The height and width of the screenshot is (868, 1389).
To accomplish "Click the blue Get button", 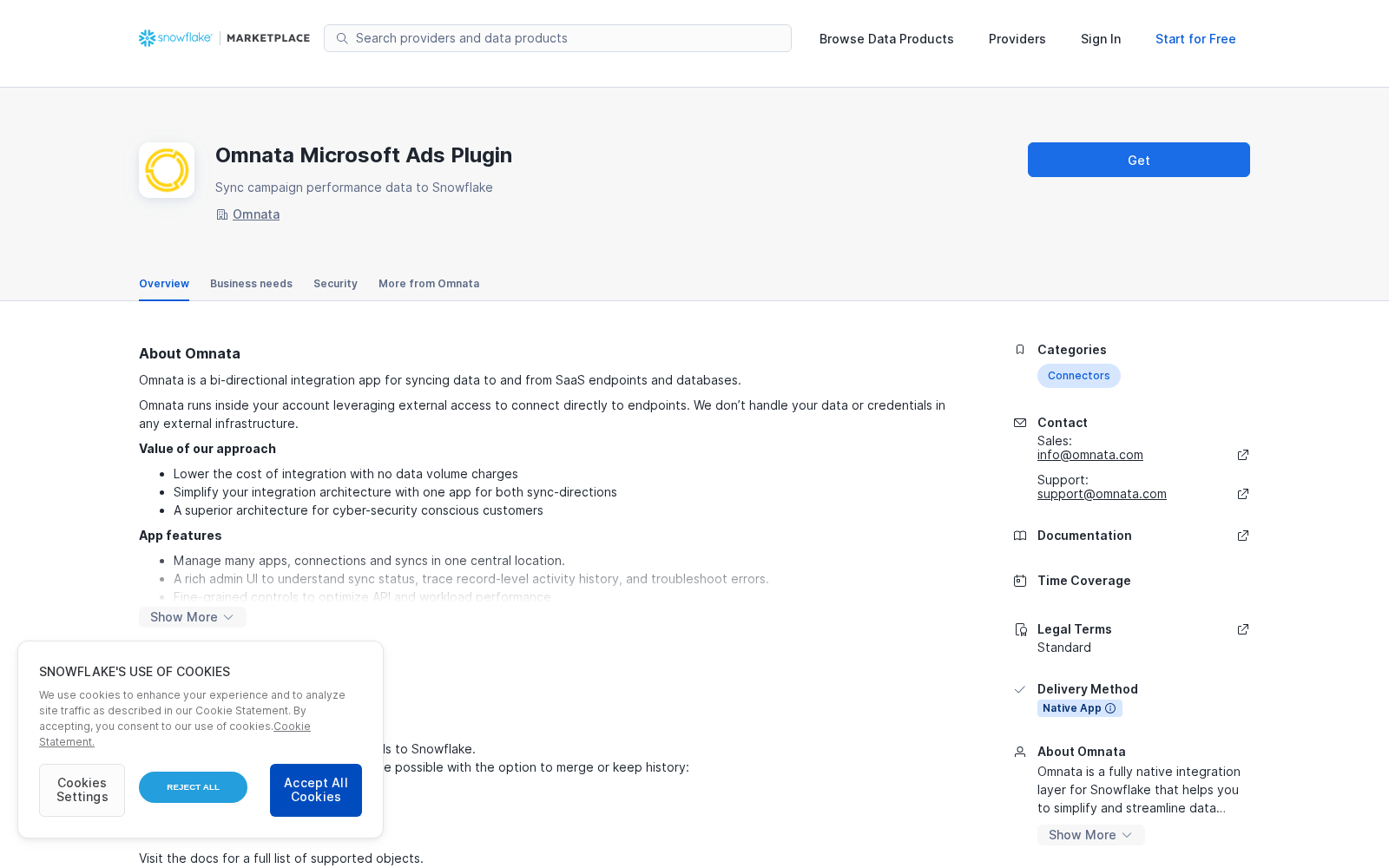I will tap(1139, 160).
